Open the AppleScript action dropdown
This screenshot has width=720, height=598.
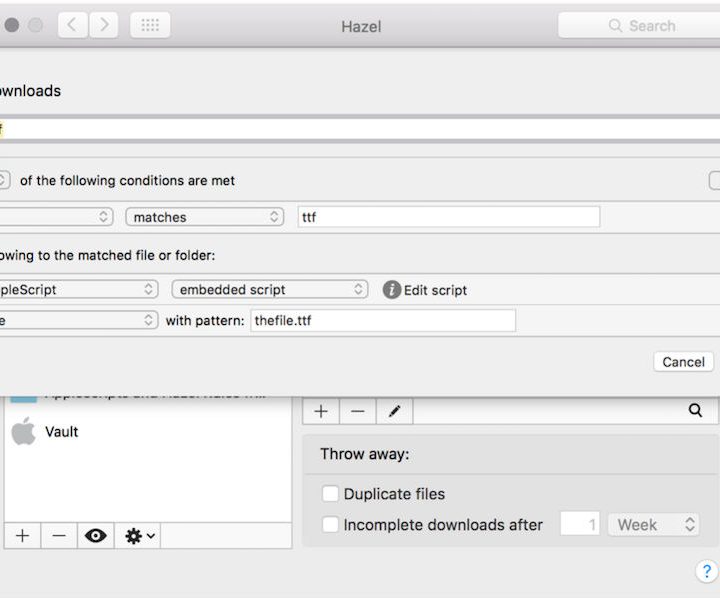(x=78, y=289)
